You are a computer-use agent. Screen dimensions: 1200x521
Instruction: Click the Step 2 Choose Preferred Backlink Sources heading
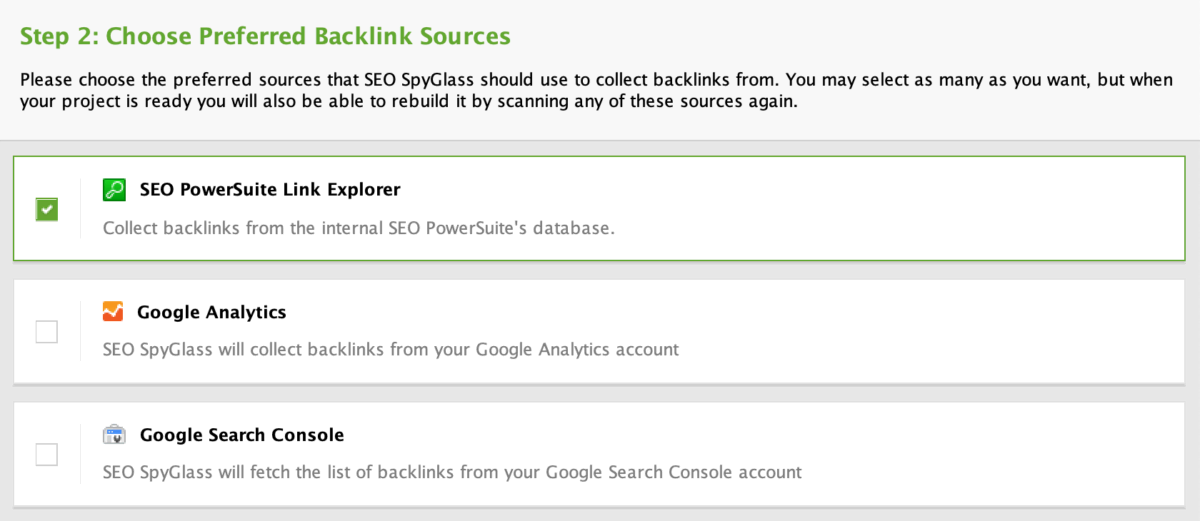(265, 37)
